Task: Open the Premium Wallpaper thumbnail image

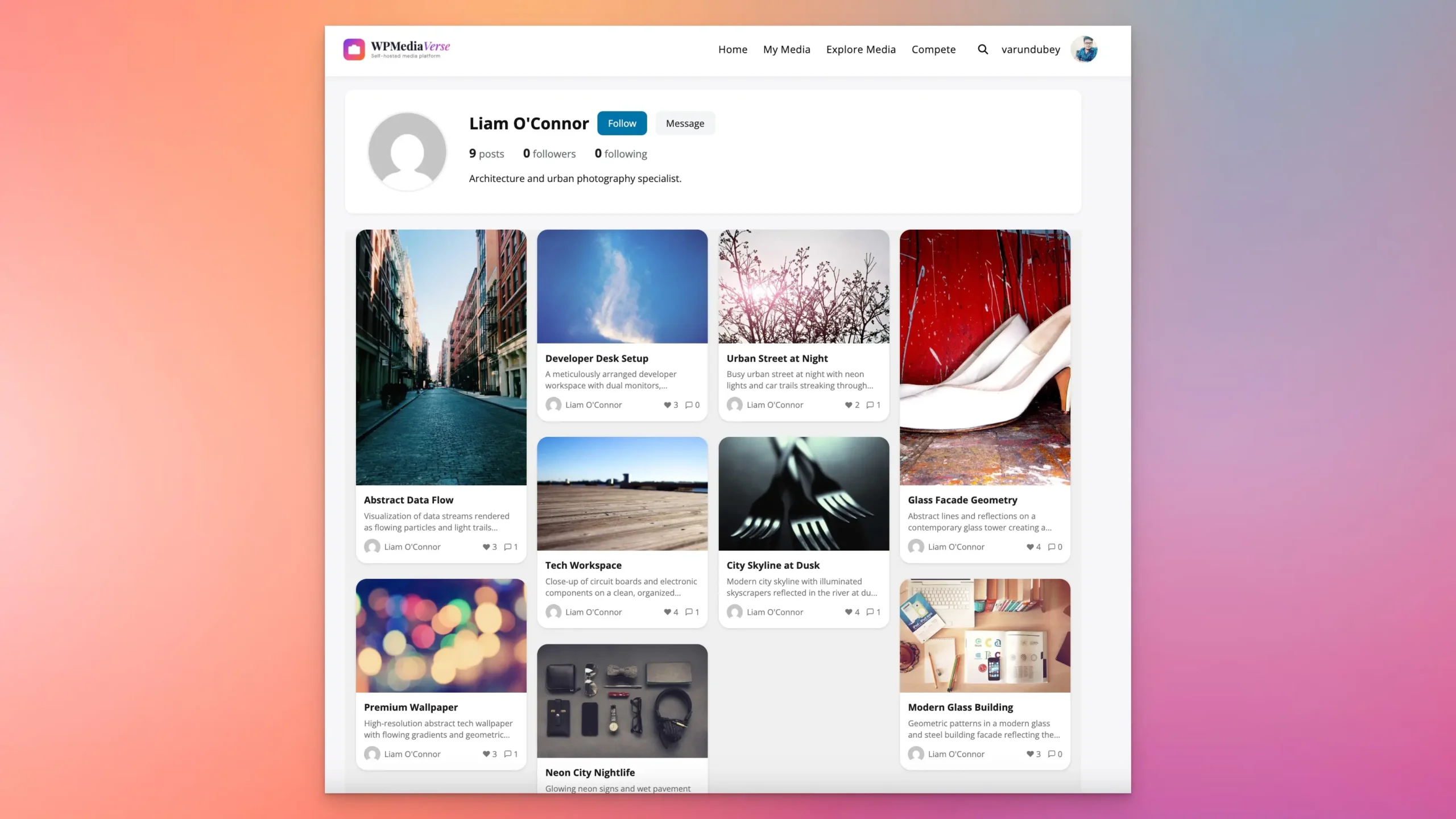Action: [441, 635]
